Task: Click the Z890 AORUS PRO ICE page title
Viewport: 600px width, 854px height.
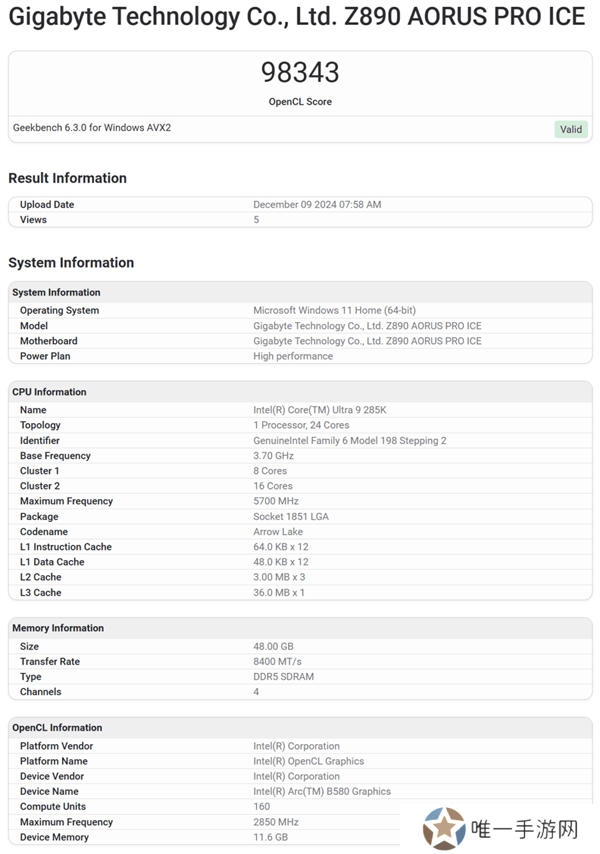Action: point(297,16)
